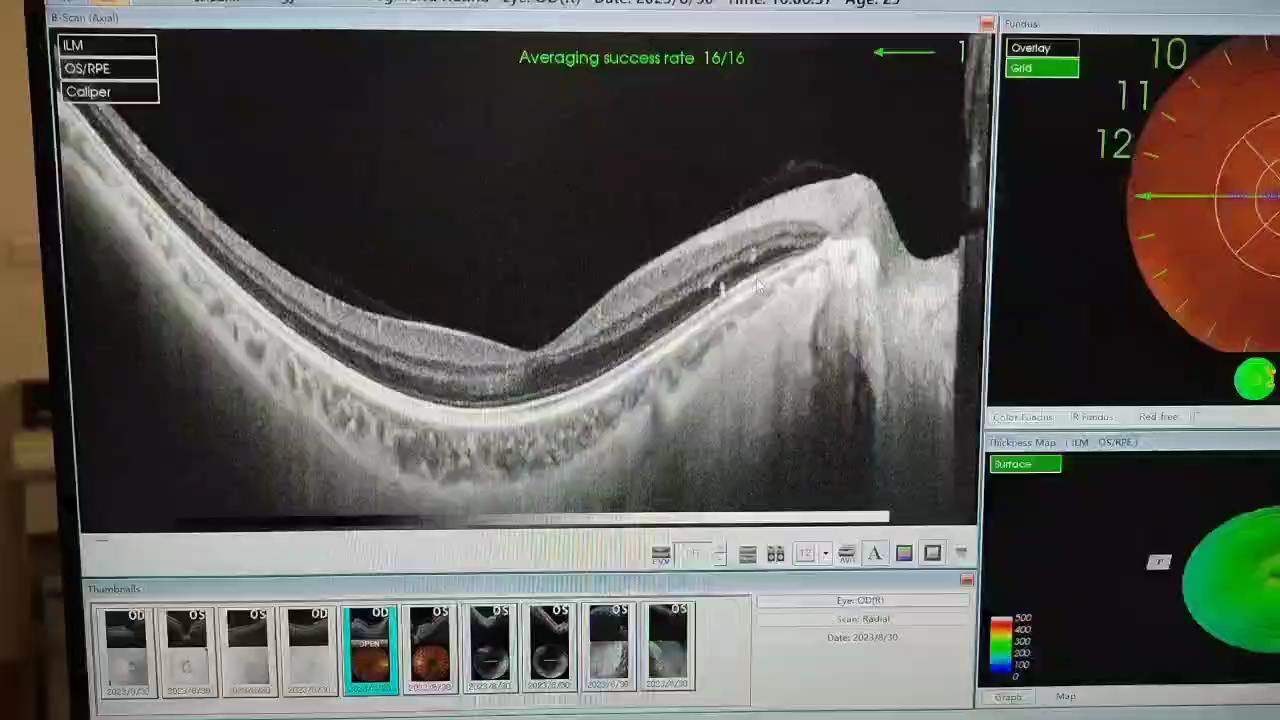
Task: Select the eighth thumbnail, OS anterior scan
Action: click(x=549, y=648)
